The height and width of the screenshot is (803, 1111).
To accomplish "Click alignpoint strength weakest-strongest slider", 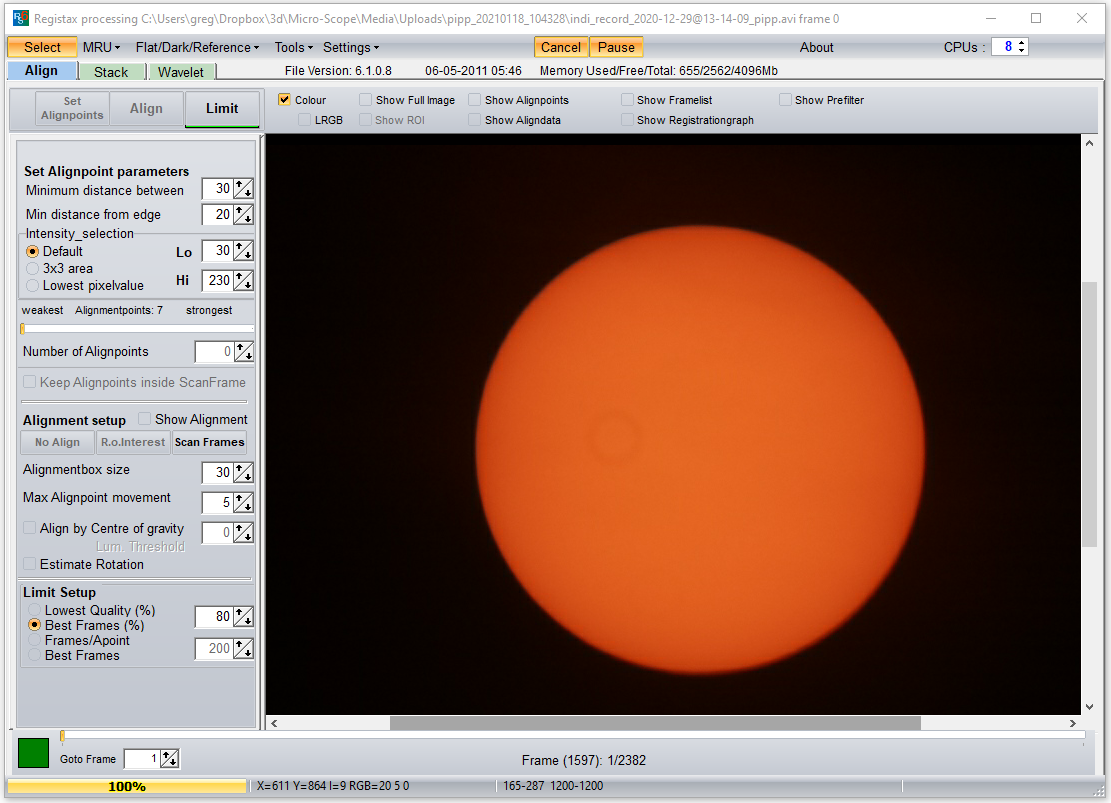I will 137,328.
